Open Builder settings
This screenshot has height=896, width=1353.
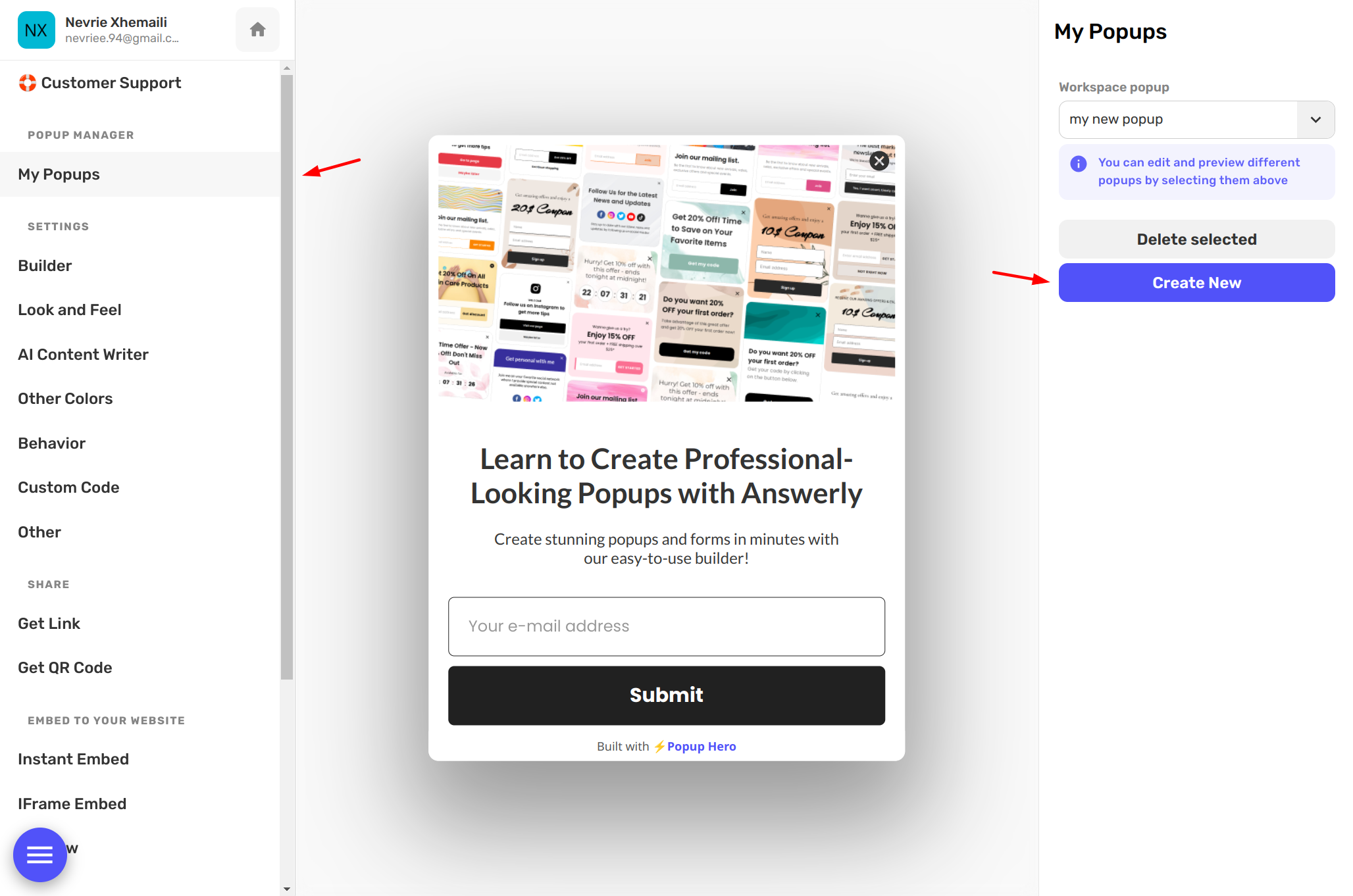[x=45, y=265]
